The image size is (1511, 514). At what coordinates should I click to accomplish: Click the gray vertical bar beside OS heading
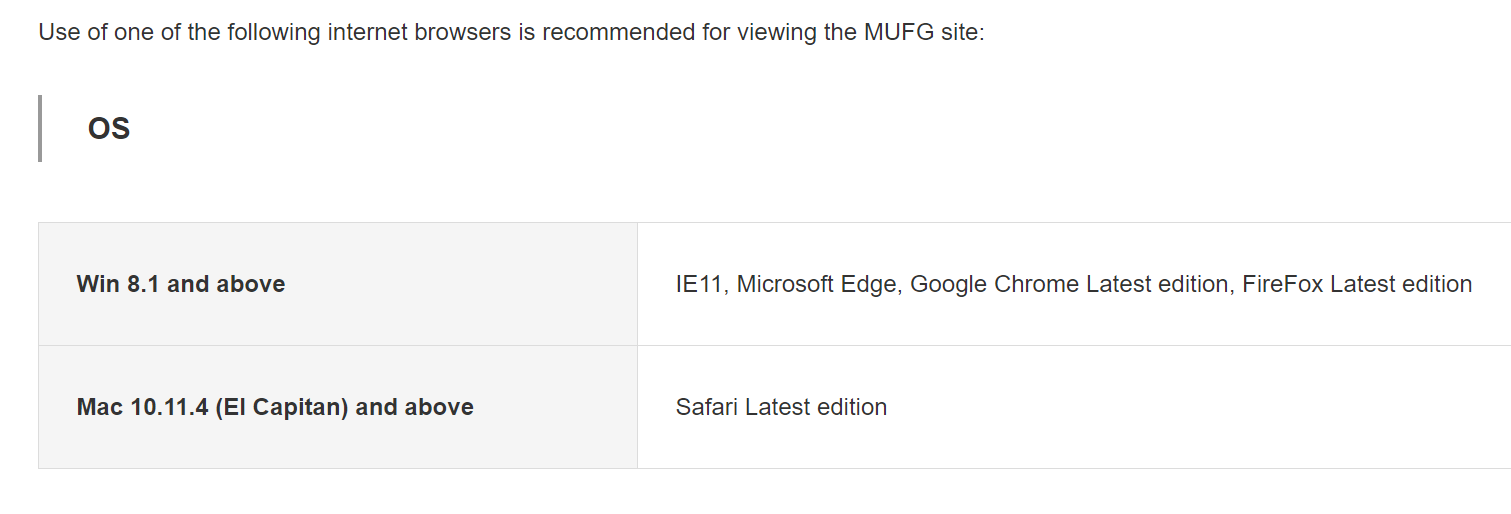40,129
